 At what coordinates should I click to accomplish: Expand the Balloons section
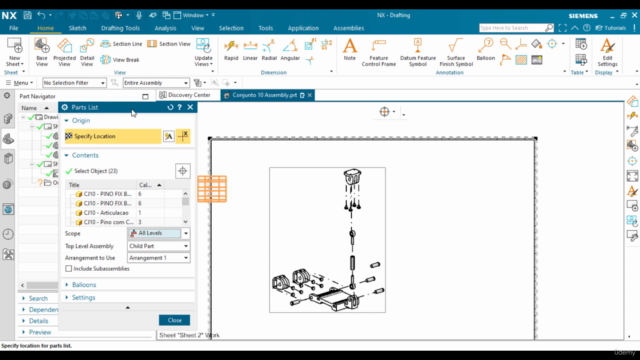coord(67,285)
